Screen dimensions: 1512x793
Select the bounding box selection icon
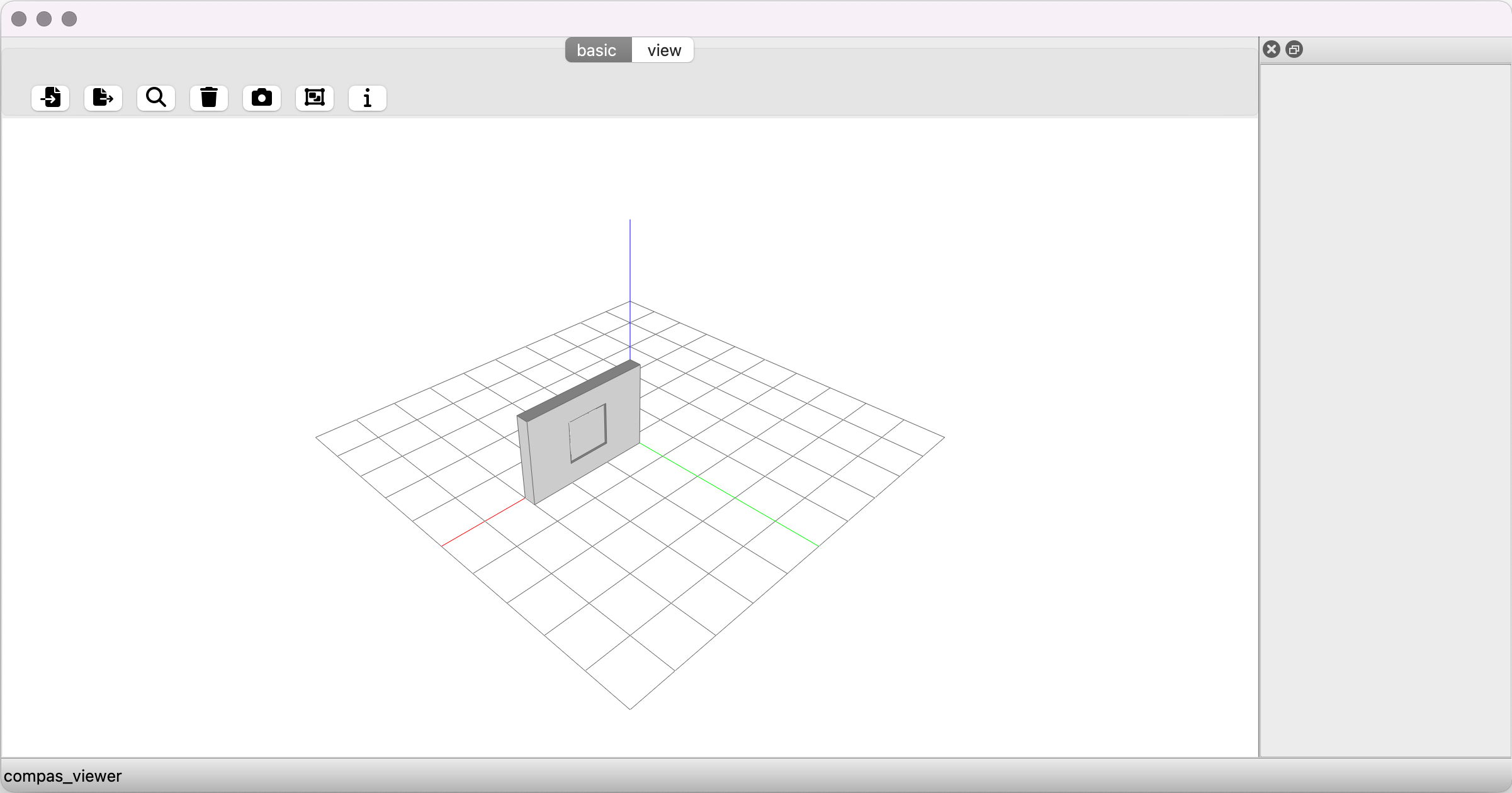coord(315,98)
